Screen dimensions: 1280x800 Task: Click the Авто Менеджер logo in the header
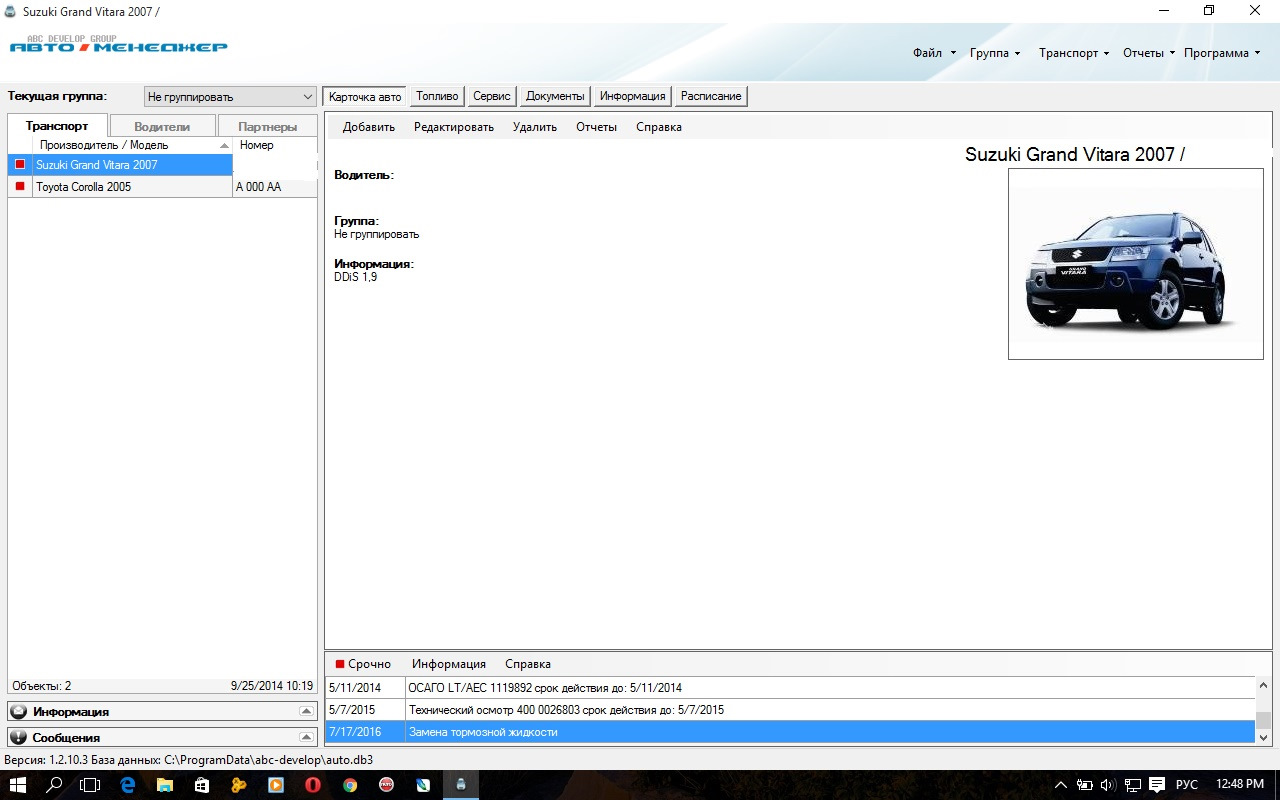click(x=118, y=45)
